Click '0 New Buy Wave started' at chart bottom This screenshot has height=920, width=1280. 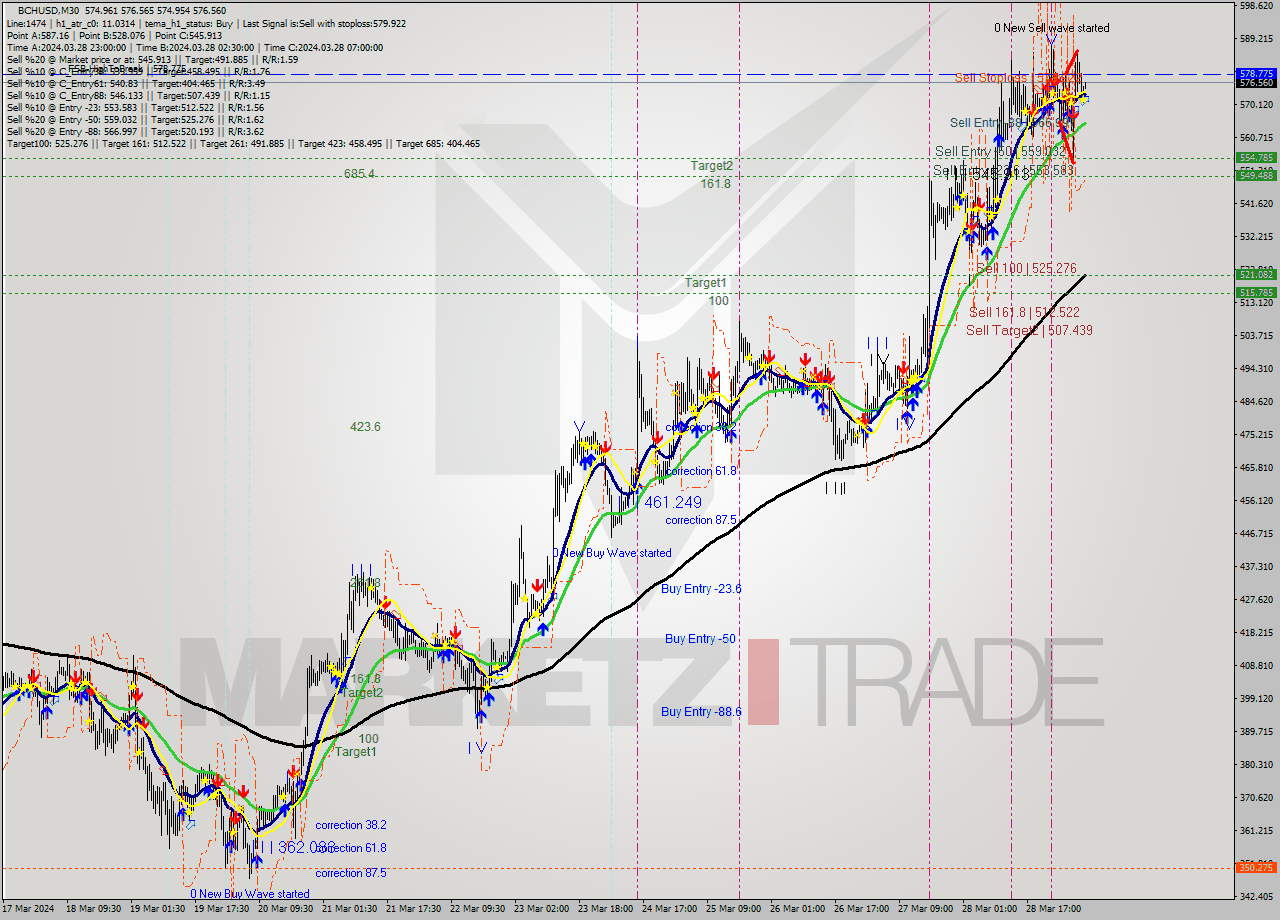250,894
